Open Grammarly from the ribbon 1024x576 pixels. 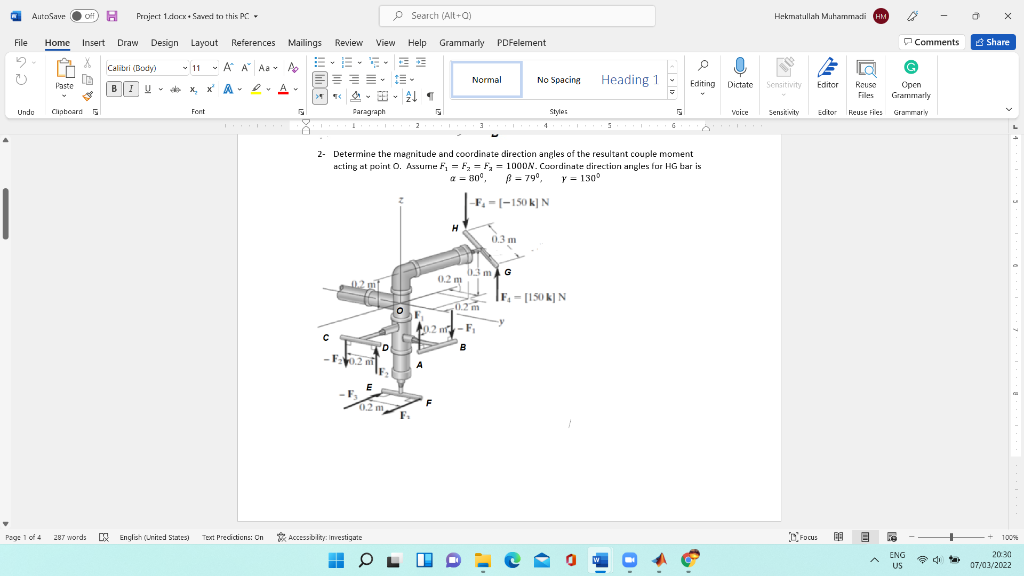tap(910, 67)
